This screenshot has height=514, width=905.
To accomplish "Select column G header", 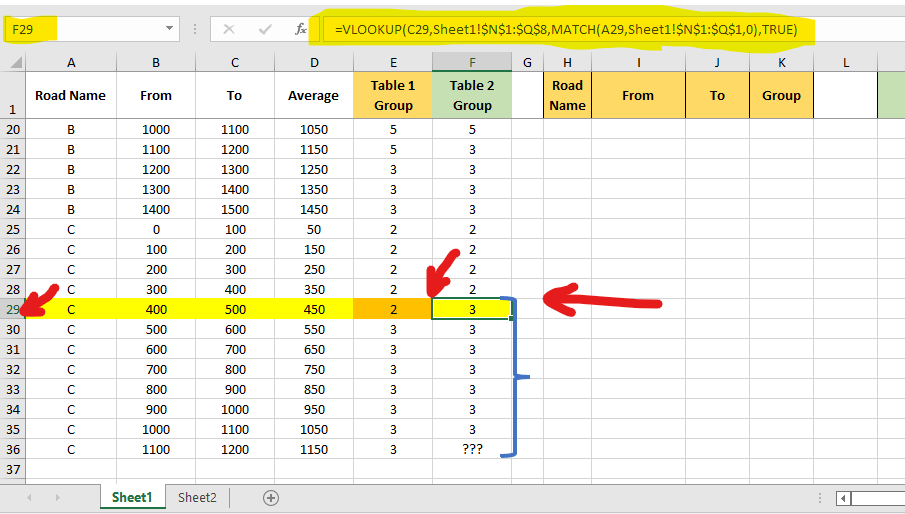I will tap(528, 62).
